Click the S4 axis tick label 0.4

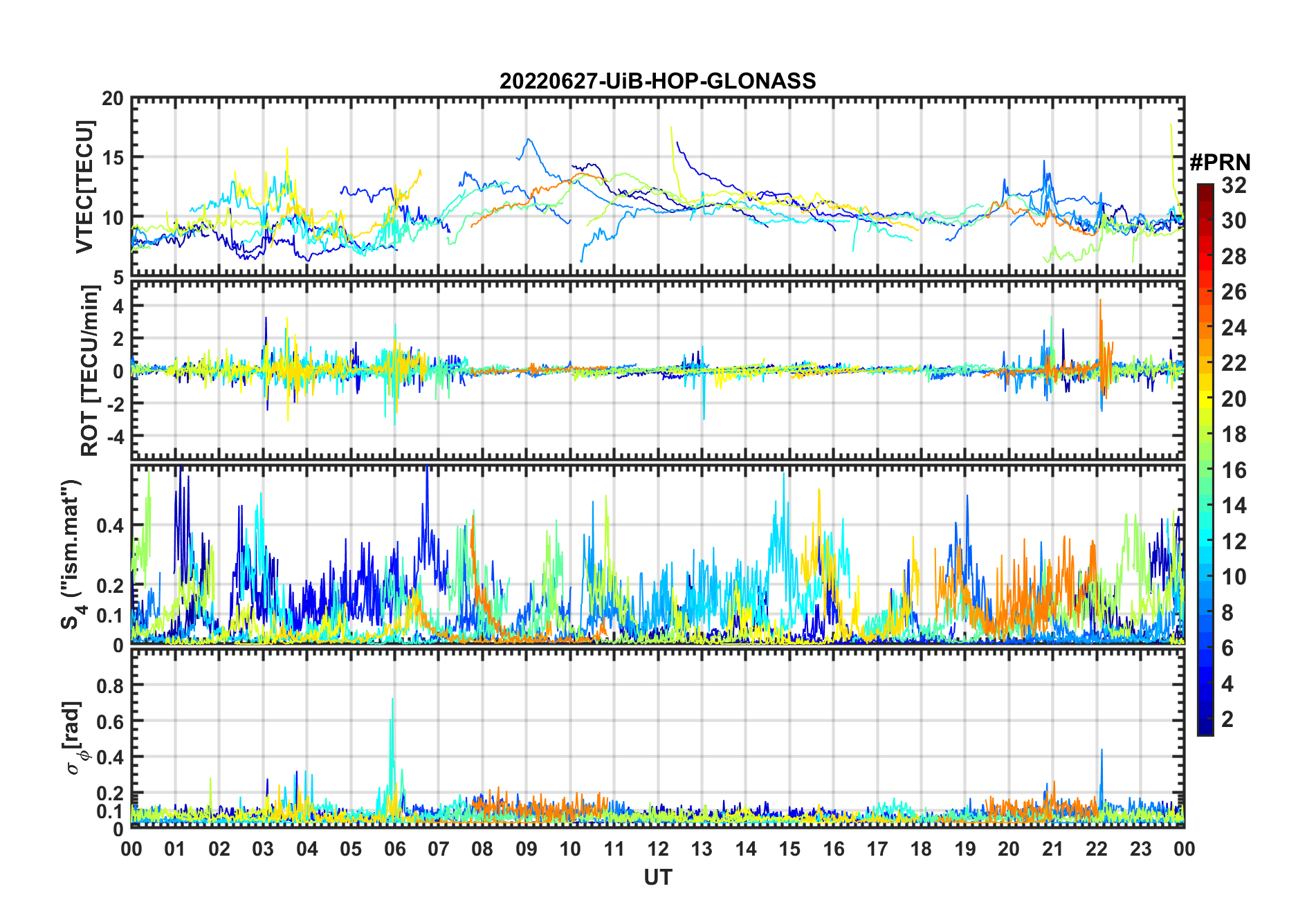110,526
